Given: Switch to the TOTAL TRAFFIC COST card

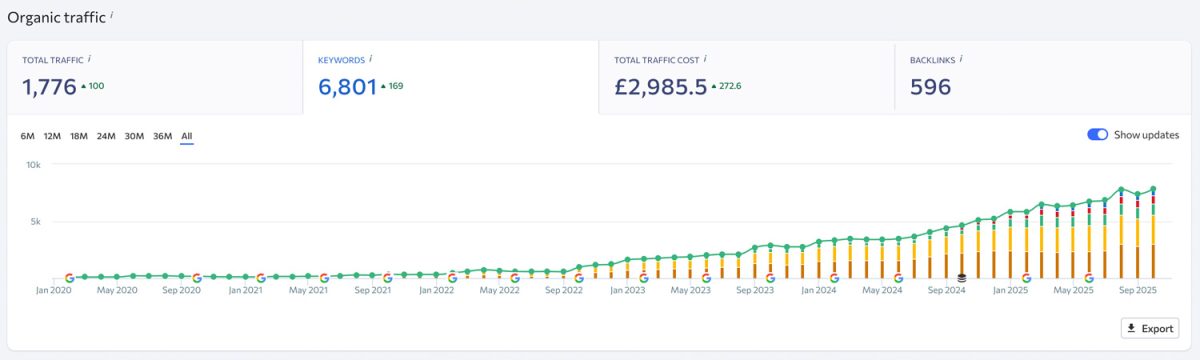Looking at the screenshot, I should (x=746, y=78).
